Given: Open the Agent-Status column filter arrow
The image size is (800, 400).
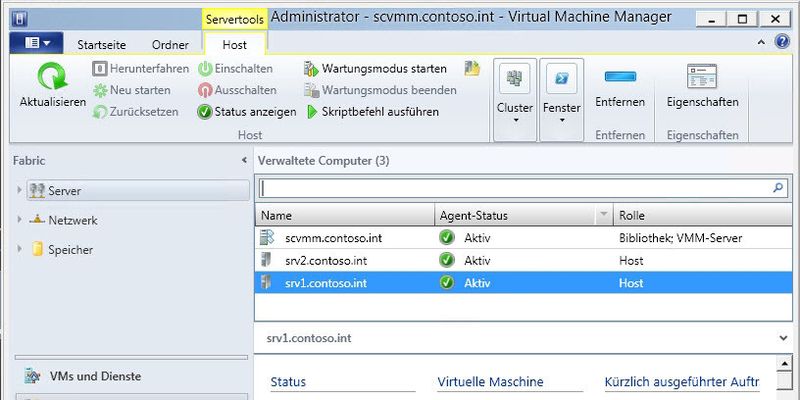Looking at the screenshot, I should [x=603, y=215].
